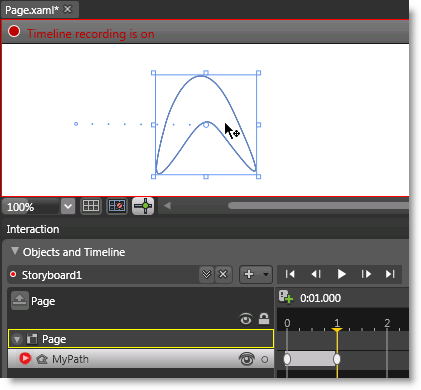Close the Page.xaml tab
Screen dimensions: 421x390
pyautogui.click(x=68, y=9)
